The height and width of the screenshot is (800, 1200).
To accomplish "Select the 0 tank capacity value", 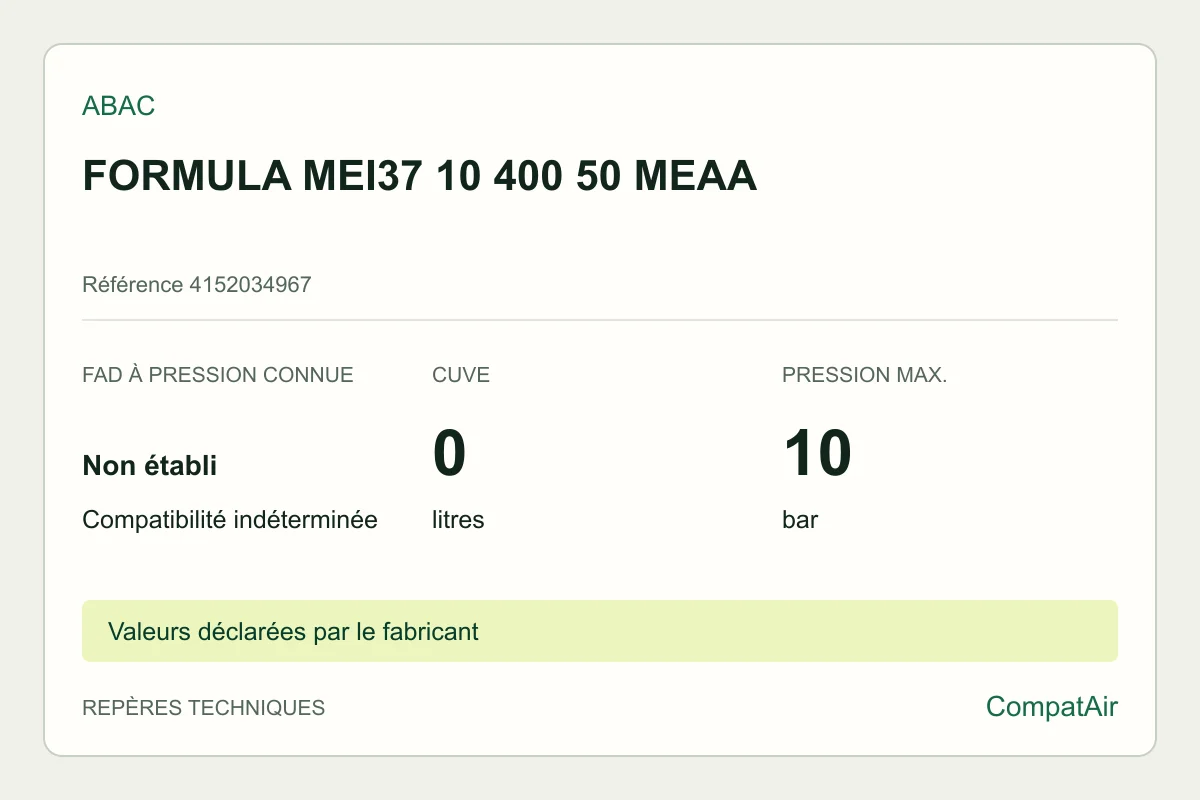I will pyautogui.click(x=449, y=452).
